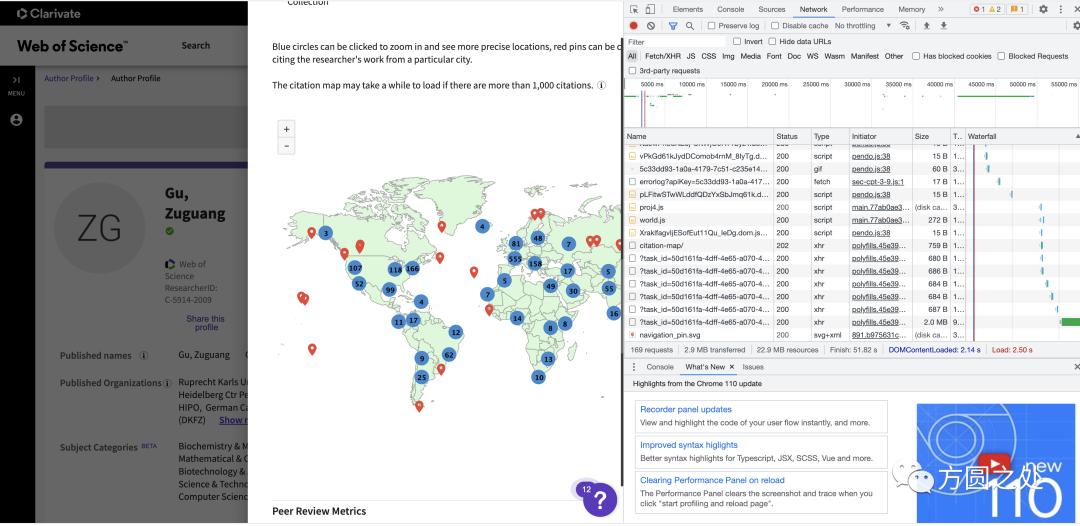Check Blocked Requests
This screenshot has height=526, width=1080.
[x=1001, y=56]
